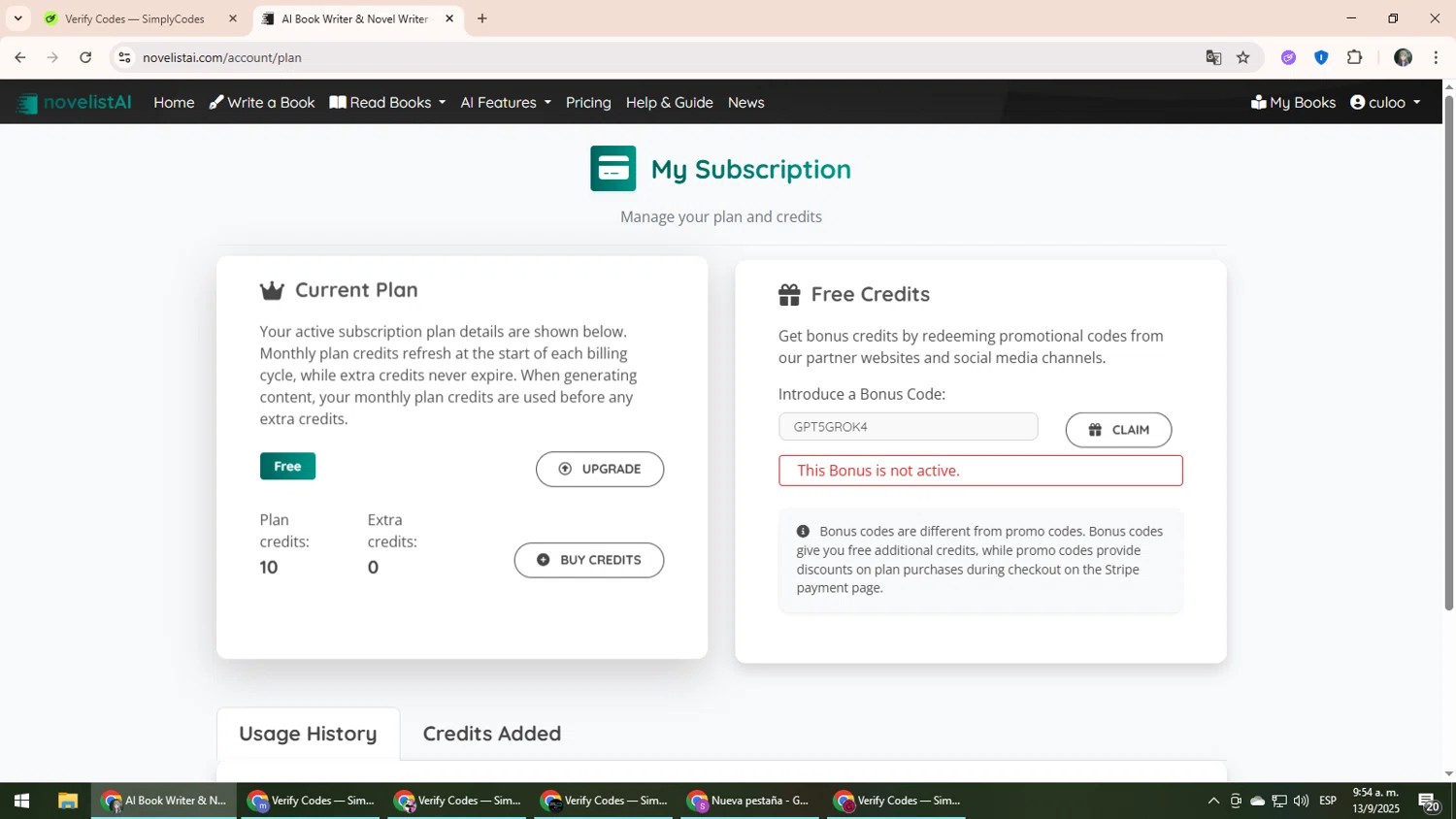Open Help & Guide

point(669,103)
